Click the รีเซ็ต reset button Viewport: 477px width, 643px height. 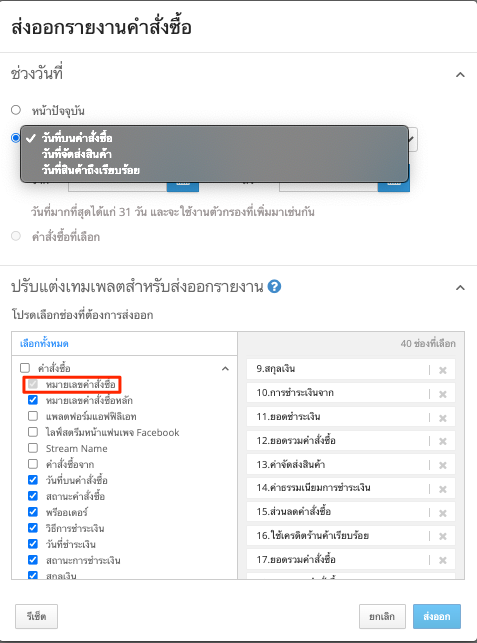[37, 616]
